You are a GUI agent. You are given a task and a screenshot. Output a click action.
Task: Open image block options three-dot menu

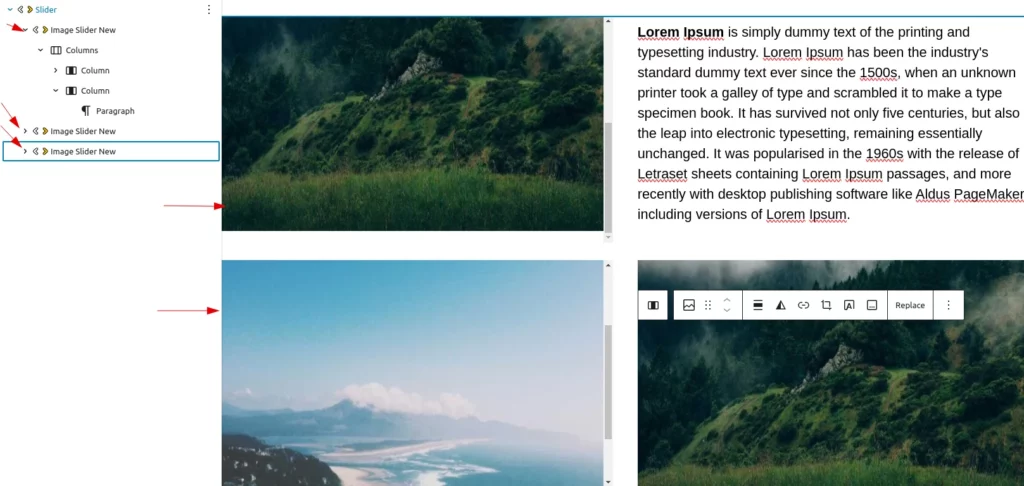click(948, 305)
